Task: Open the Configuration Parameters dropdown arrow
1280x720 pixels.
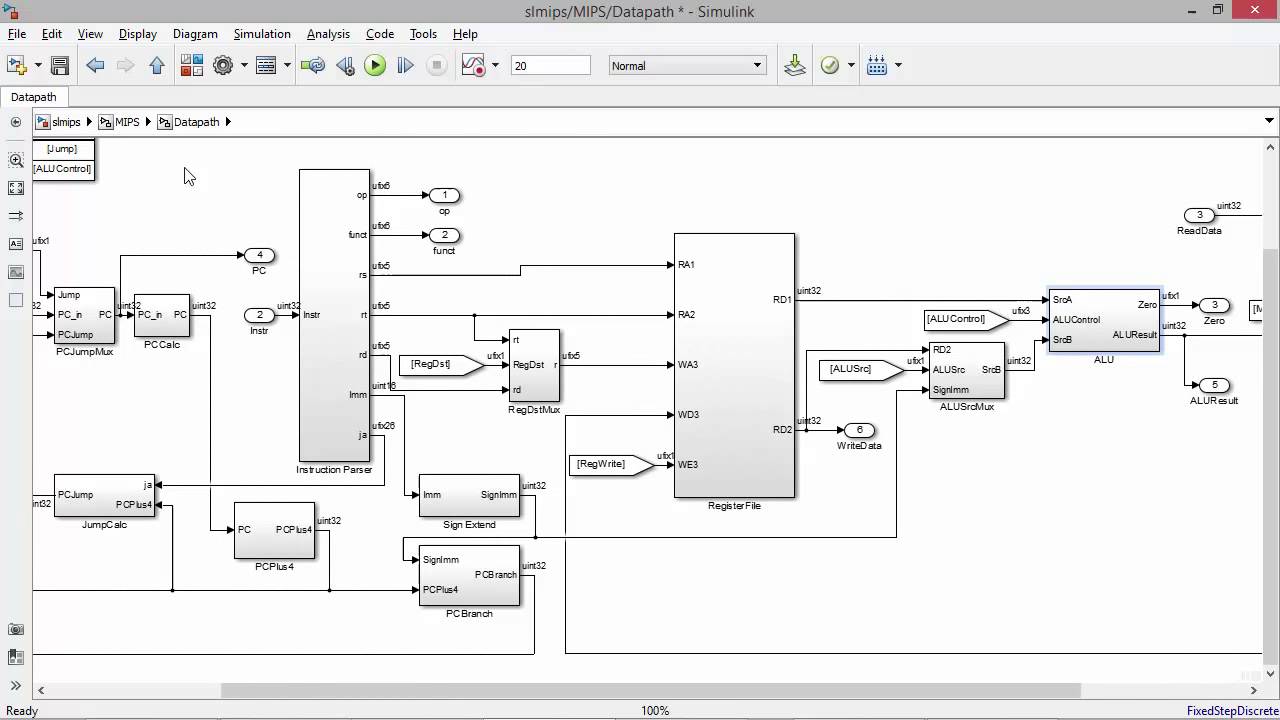Action: 244,65
